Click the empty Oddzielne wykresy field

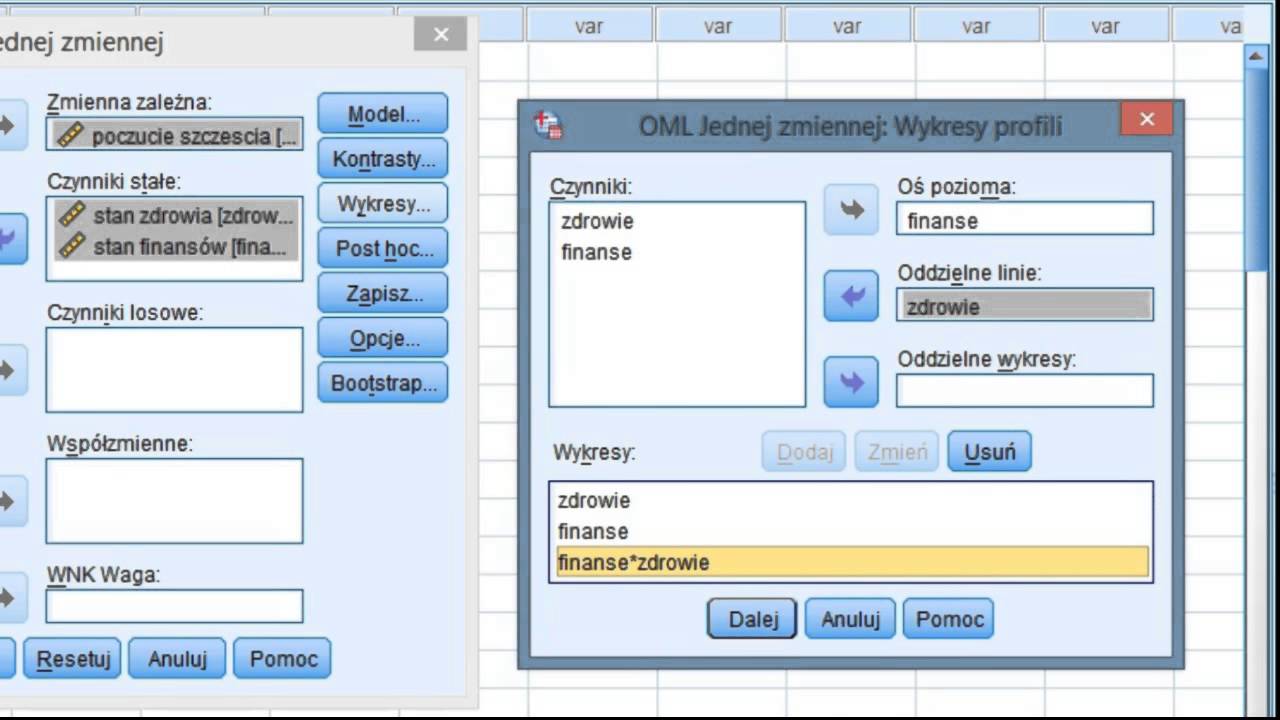pos(1025,391)
